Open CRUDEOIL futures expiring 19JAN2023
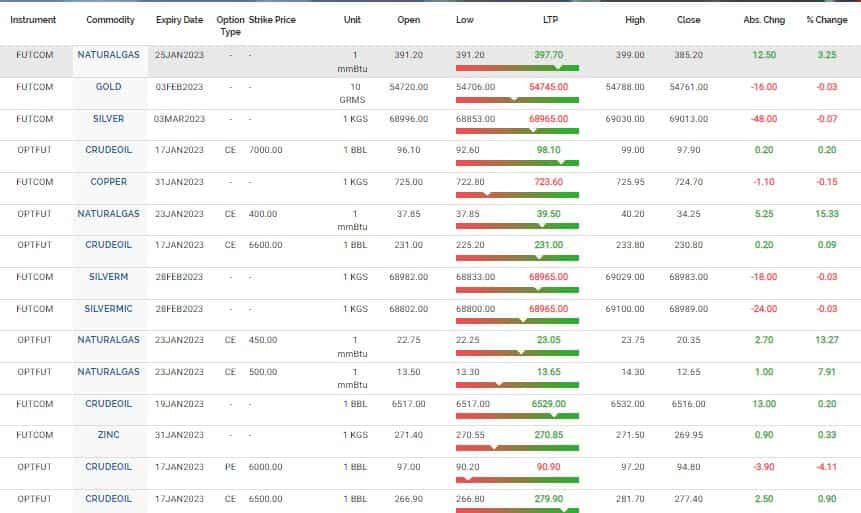This screenshot has height=513, width=861. (108, 403)
